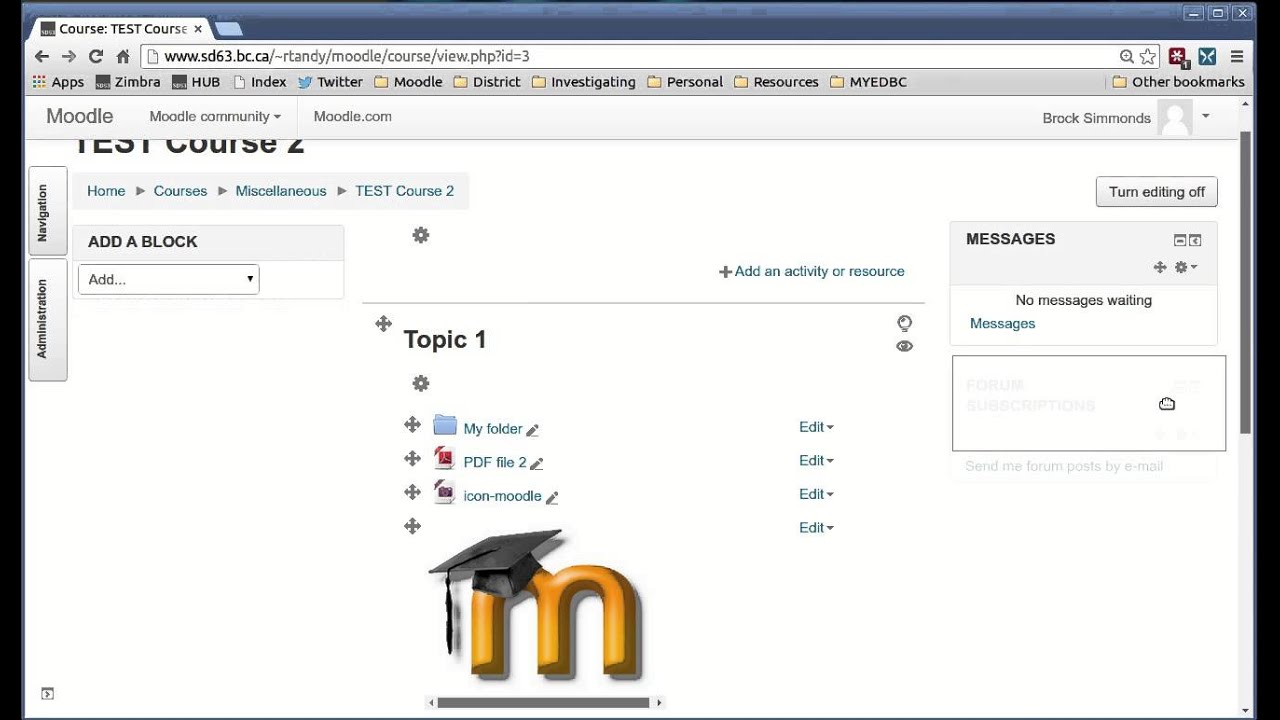Screen dimensions: 1280x720
Task: Click the large Moodle logo image
Action: [537, 606]
